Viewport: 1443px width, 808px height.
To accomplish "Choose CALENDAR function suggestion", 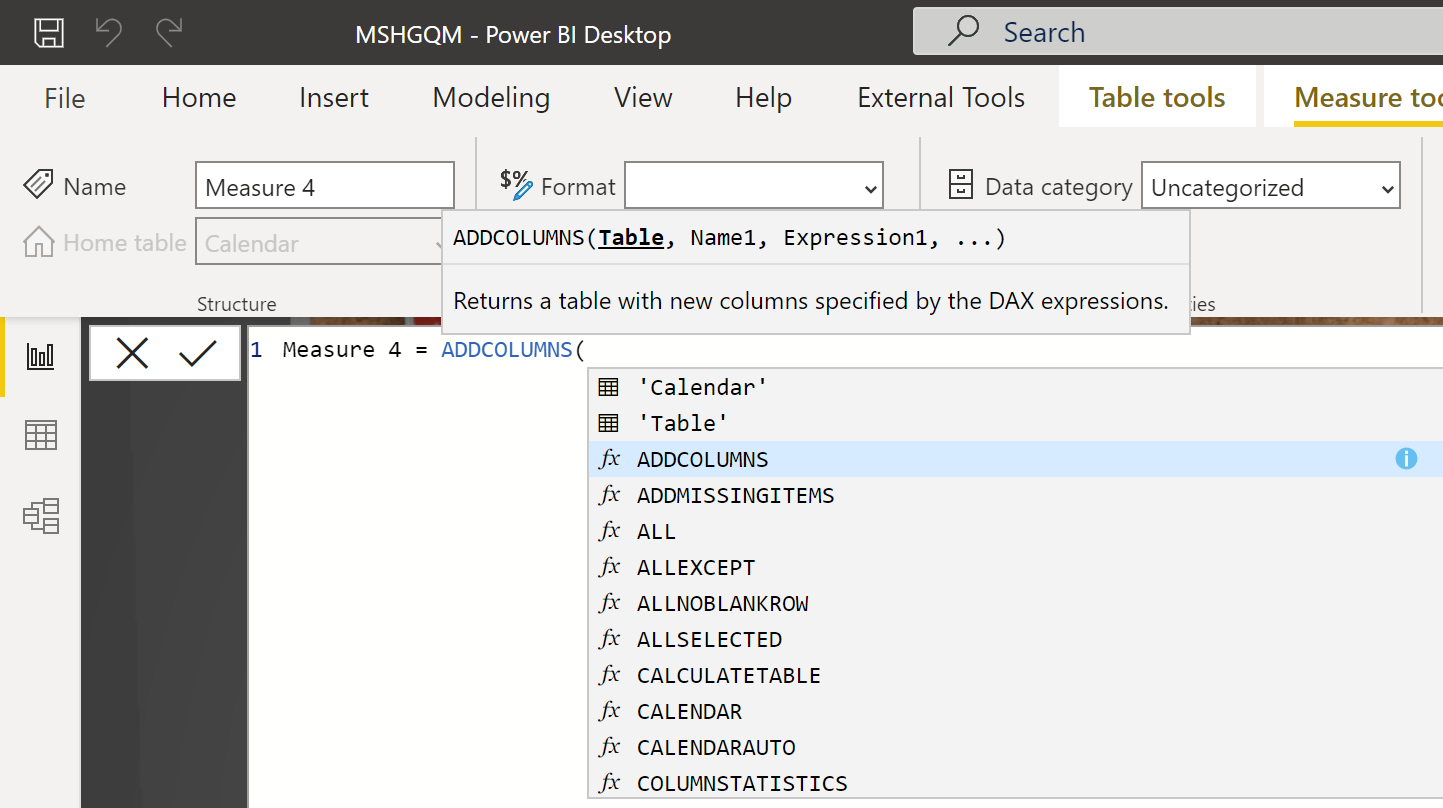I will [x=1015, y=711].
